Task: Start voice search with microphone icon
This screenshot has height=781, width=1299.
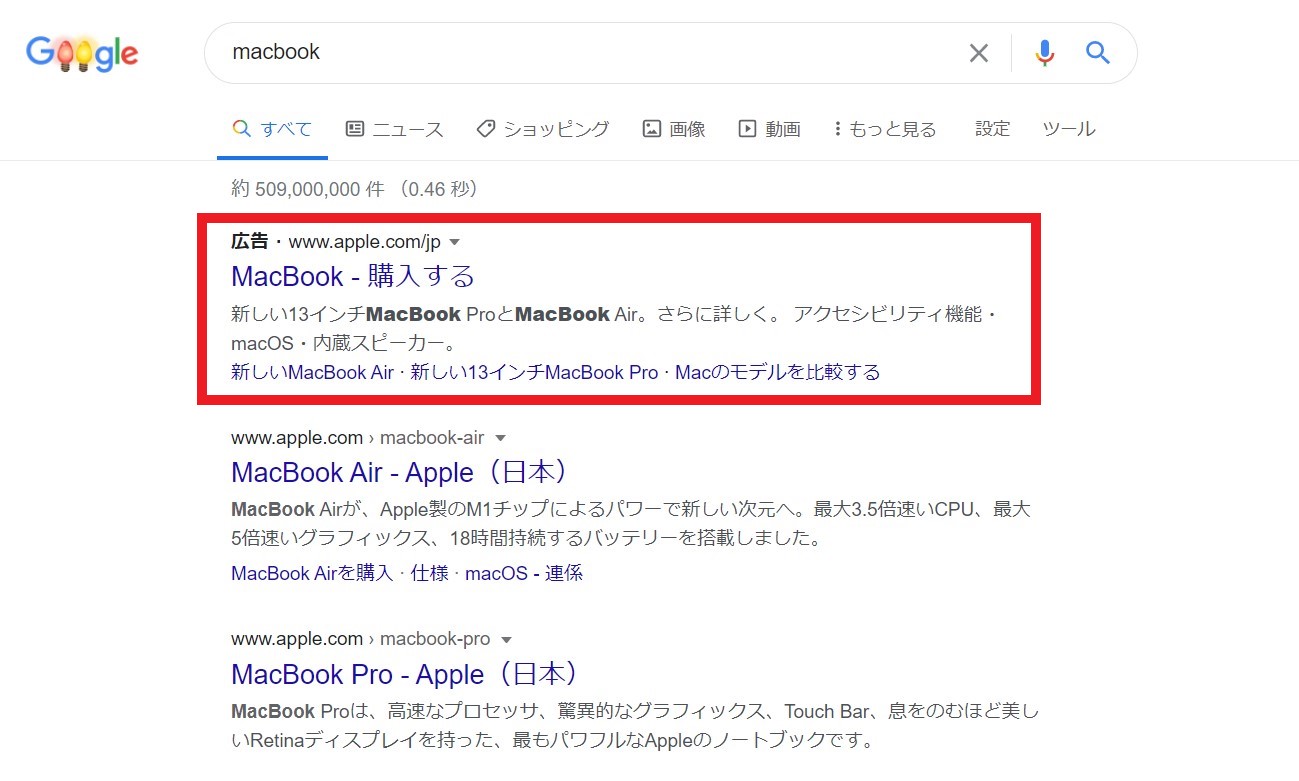Action: [1045, 53]
